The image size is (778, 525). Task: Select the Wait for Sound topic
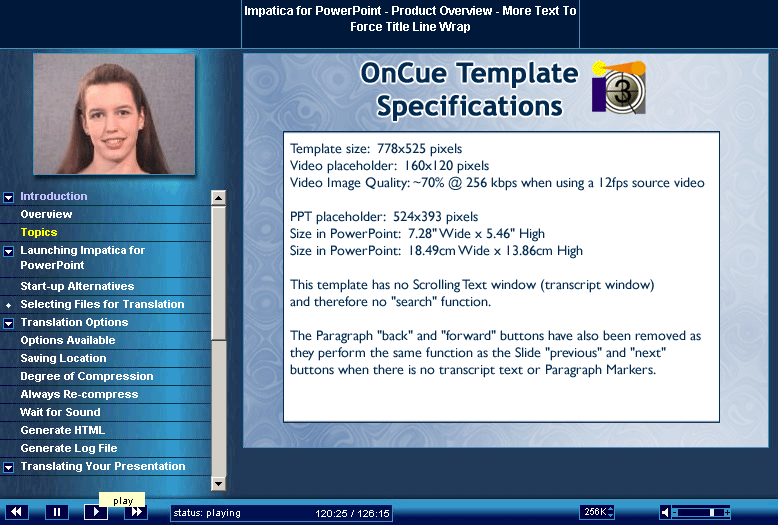point(60,412)
